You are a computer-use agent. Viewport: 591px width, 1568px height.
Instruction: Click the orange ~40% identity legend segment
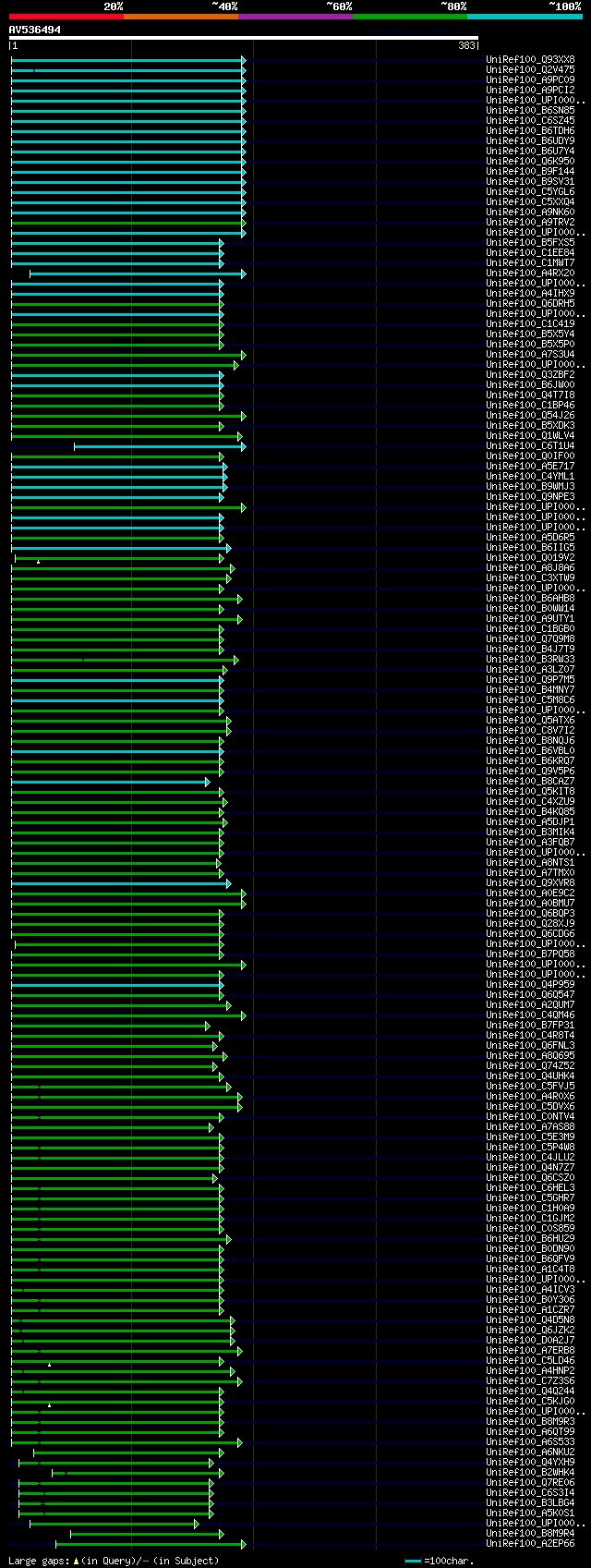[181, 17]
